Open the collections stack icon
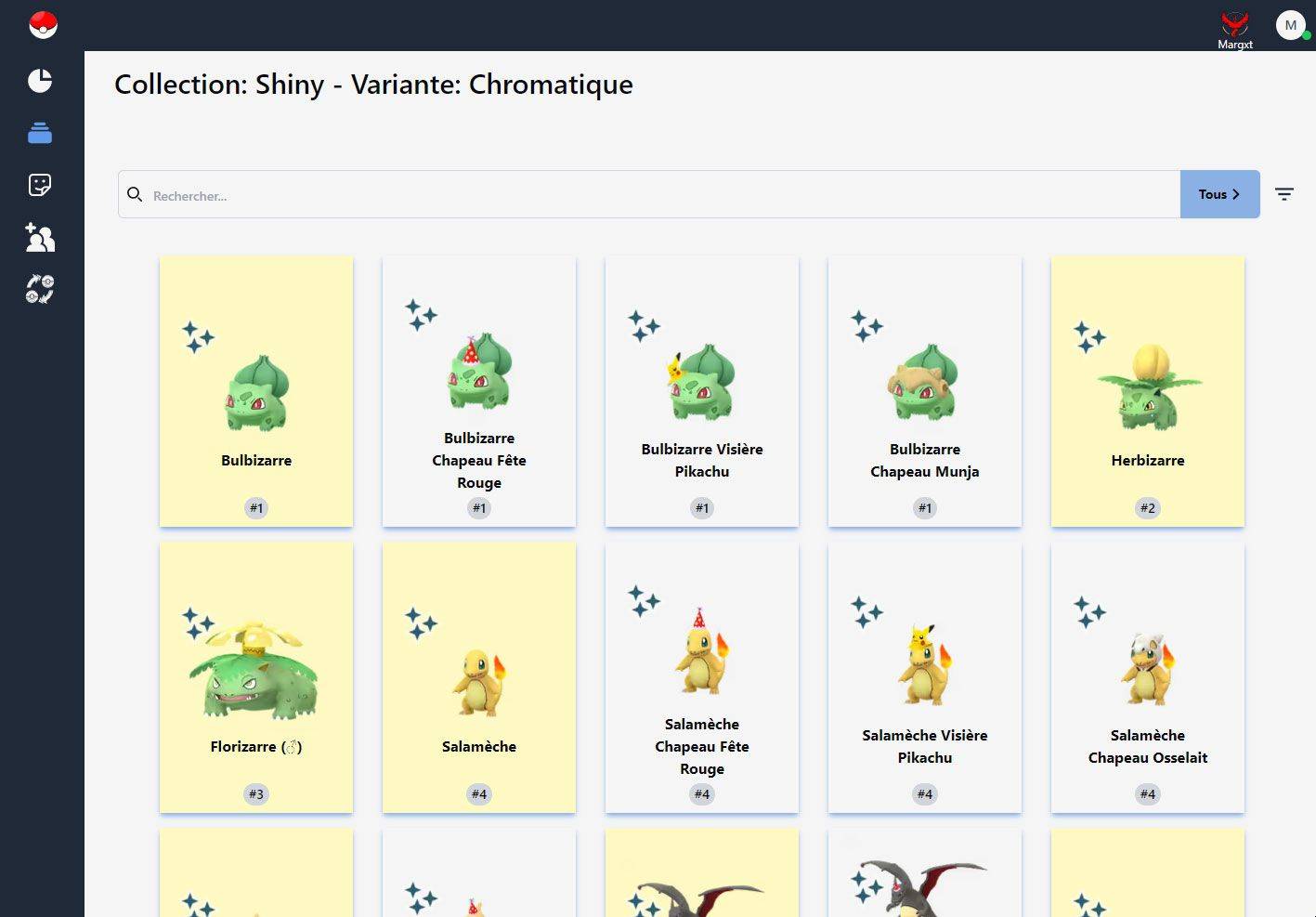 (40, 133)
